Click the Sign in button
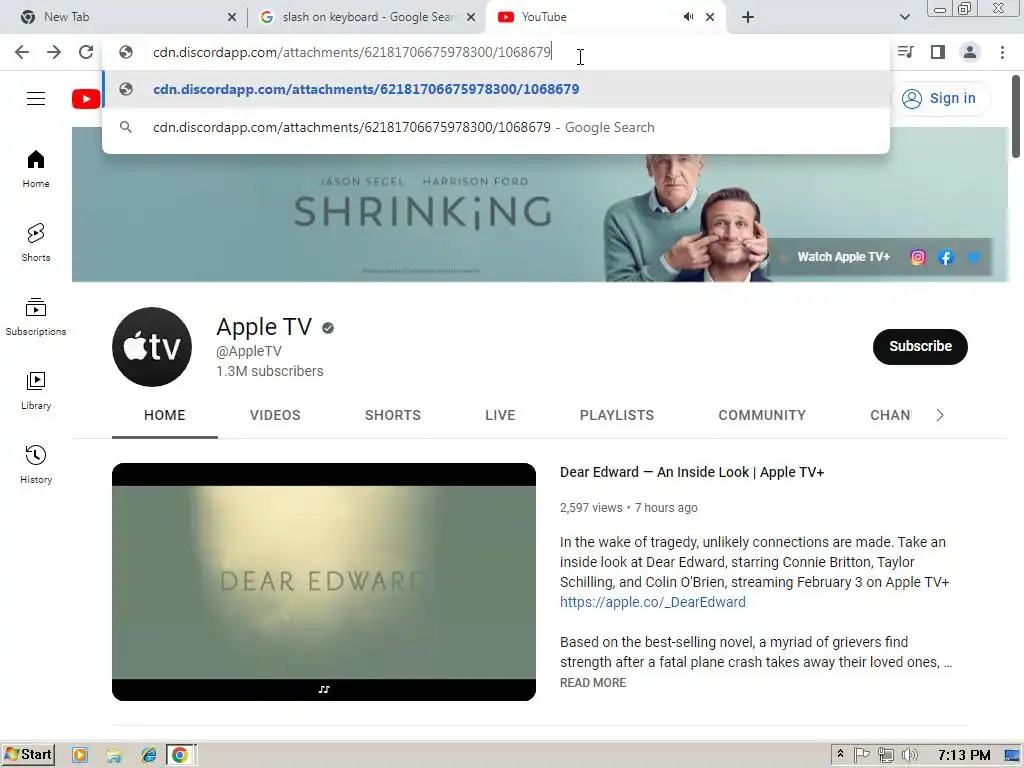This screenshot has height=768, width=1024. 940,99
